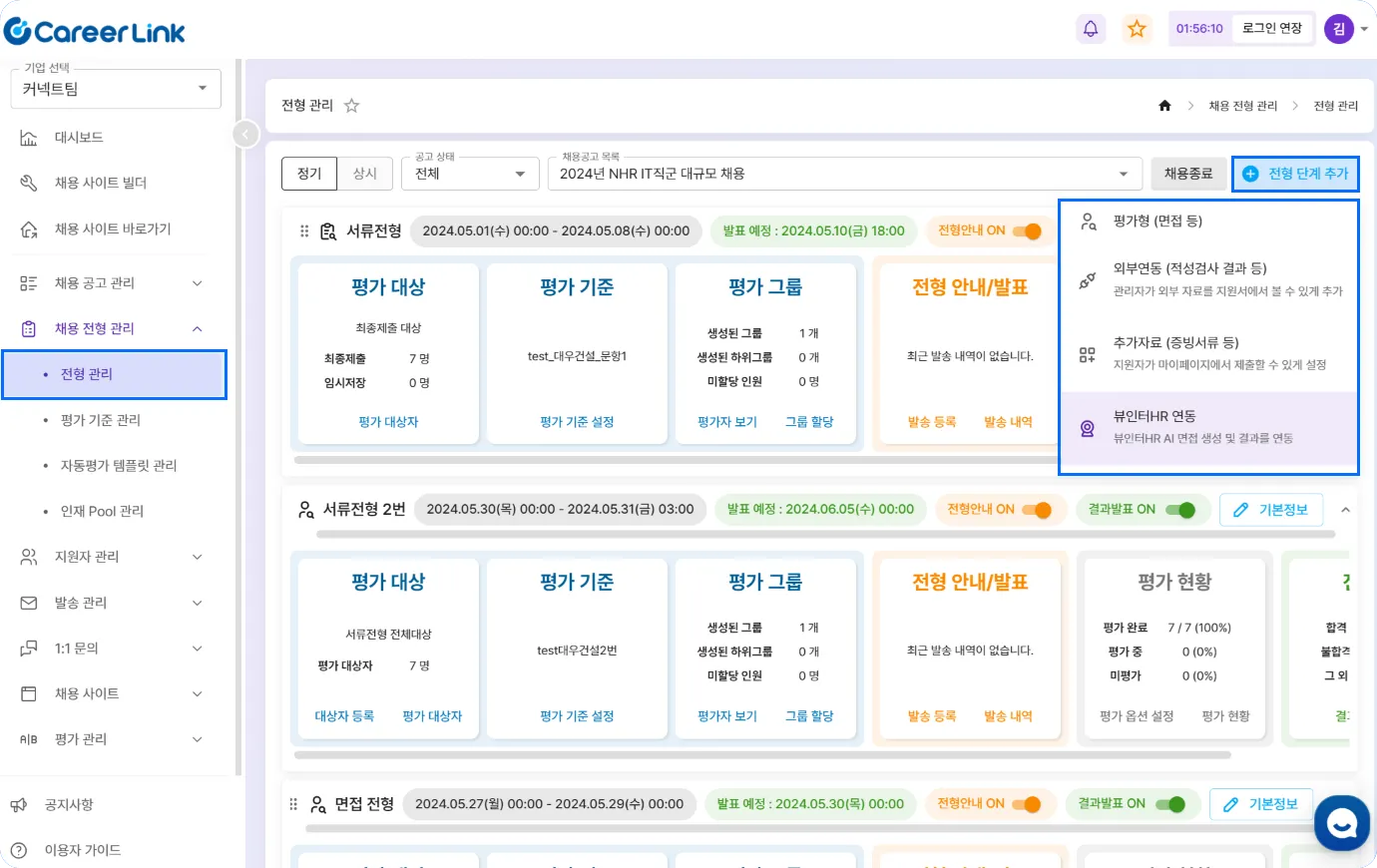This screenshot has height=868, width=1377.
Task: Click the notification bell icon
Action: pos(1091,29)
